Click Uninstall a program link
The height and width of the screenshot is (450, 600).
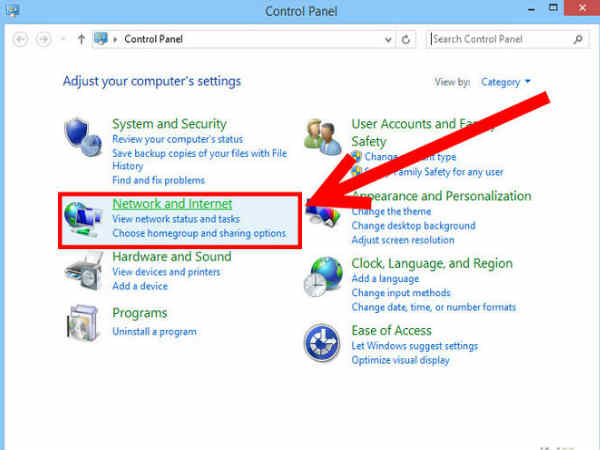tap(154, 332)
